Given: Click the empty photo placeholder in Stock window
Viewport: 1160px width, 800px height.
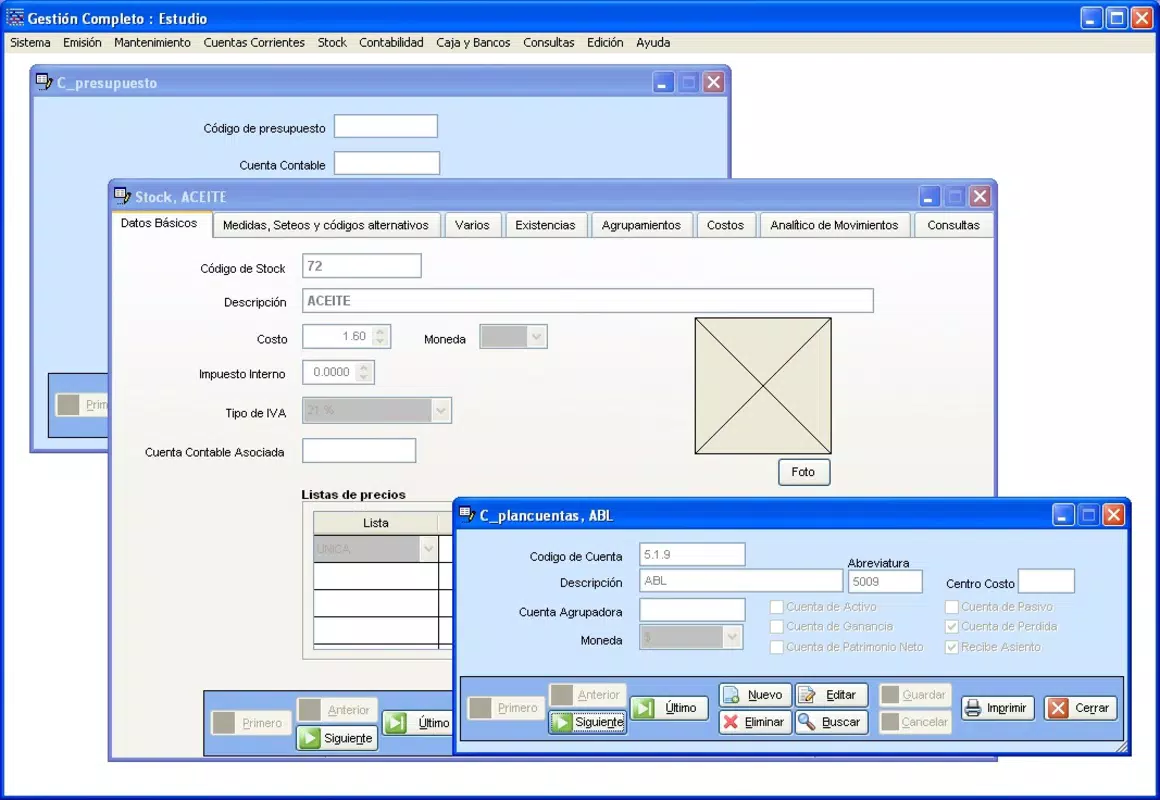Looking at the screenshot, I should point(763,386).
